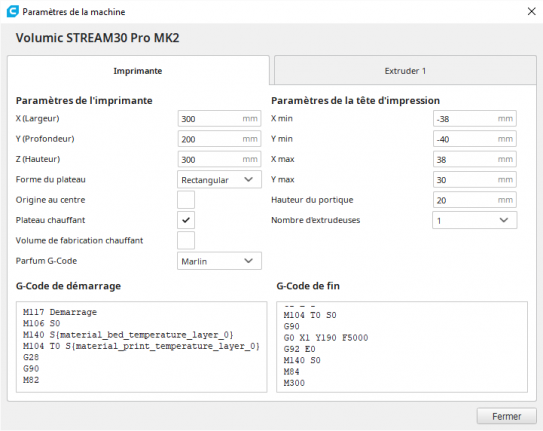The height and width of the screenshot is (431, 543).
Task: Open the Extruder 1 tab
Action: [x=405, y=71]
